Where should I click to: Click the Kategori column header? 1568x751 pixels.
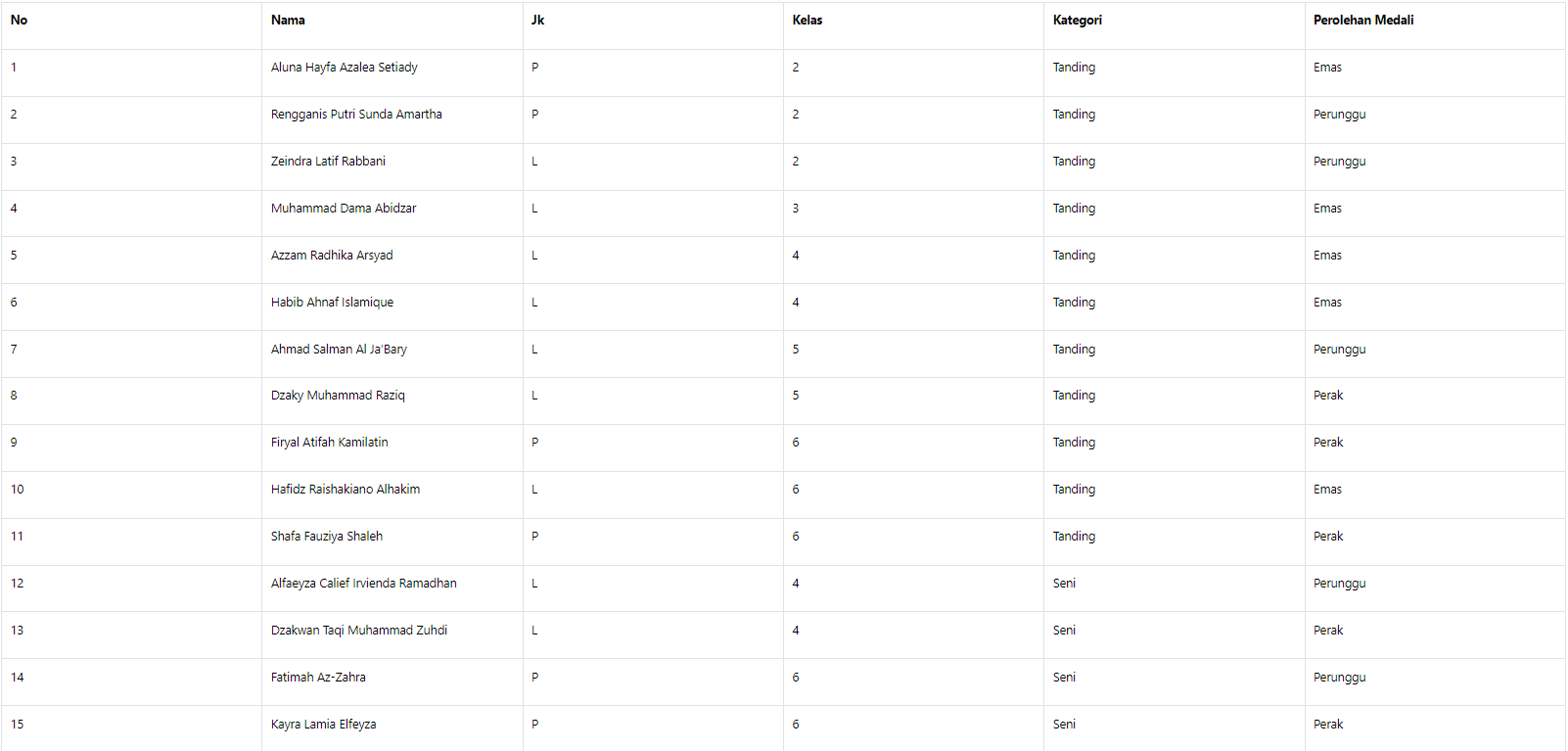[x=1077, y=21]
